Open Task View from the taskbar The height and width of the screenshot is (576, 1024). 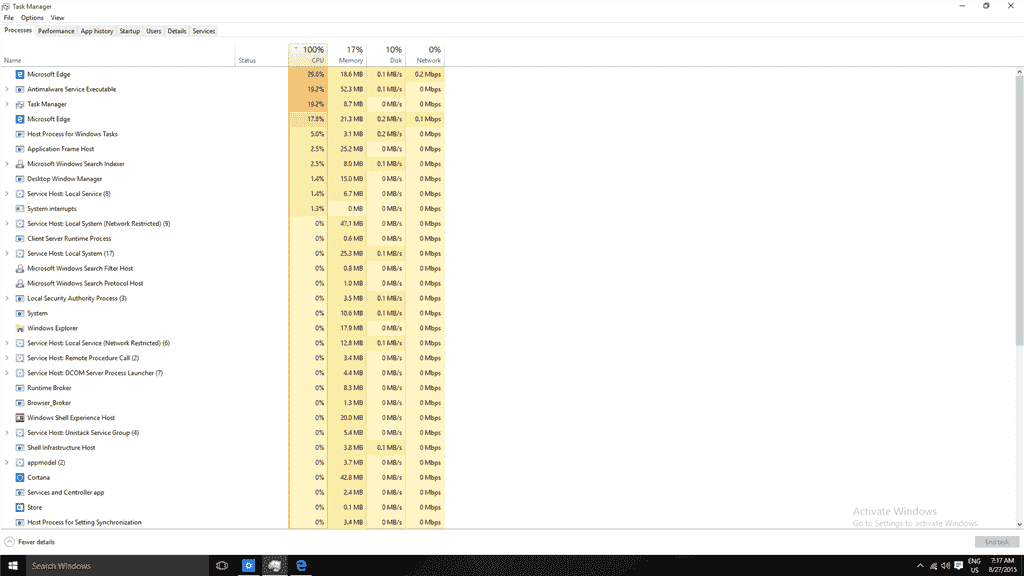[222, 566]
